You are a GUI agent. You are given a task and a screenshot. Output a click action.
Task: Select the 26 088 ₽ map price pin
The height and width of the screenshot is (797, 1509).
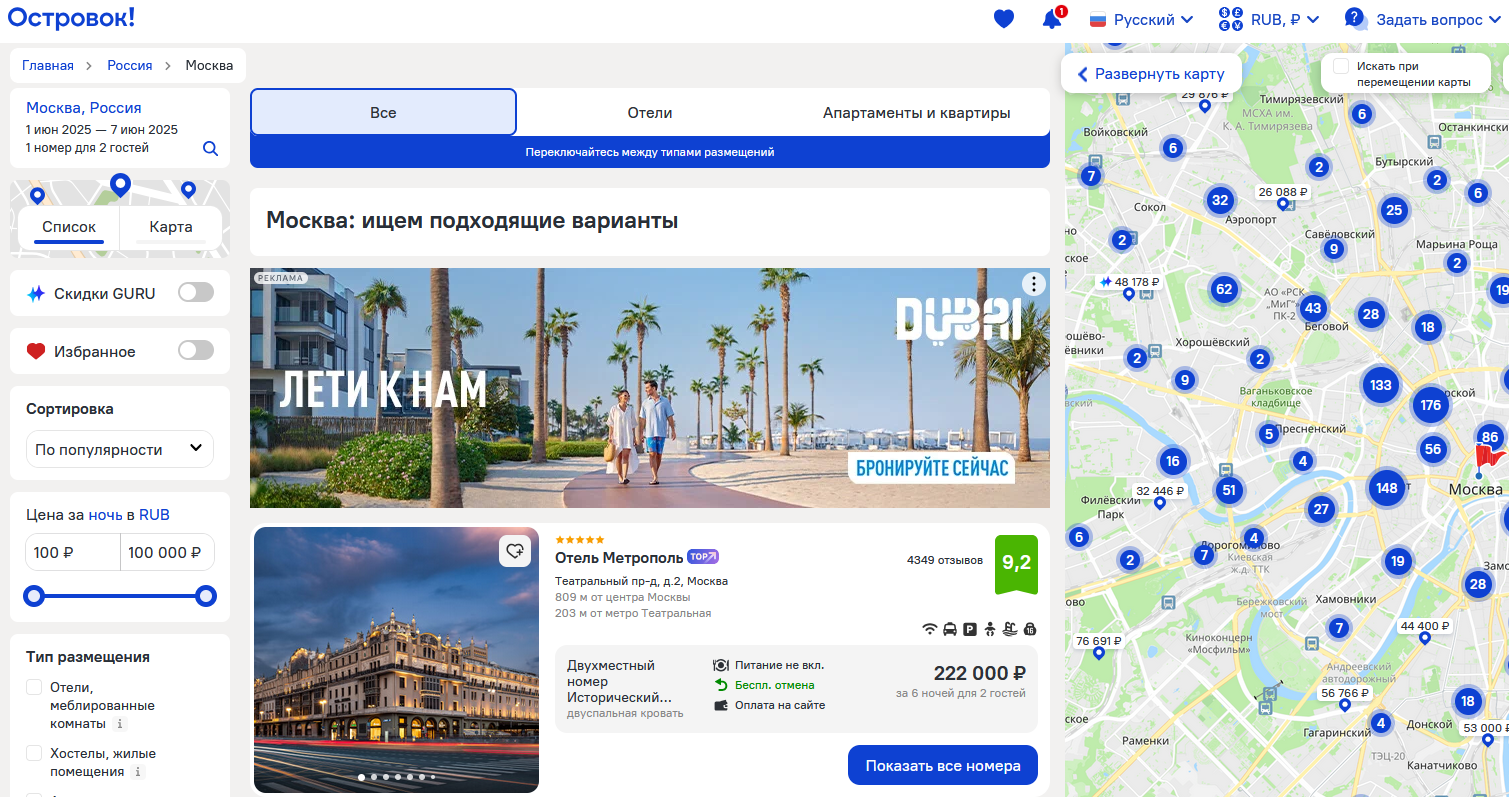pos(1283,192)
